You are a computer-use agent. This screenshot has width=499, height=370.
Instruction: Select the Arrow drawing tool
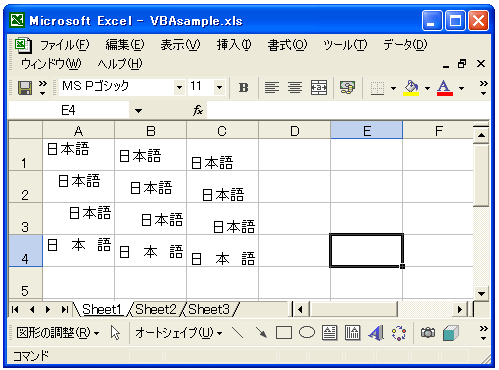click(261, 333)
